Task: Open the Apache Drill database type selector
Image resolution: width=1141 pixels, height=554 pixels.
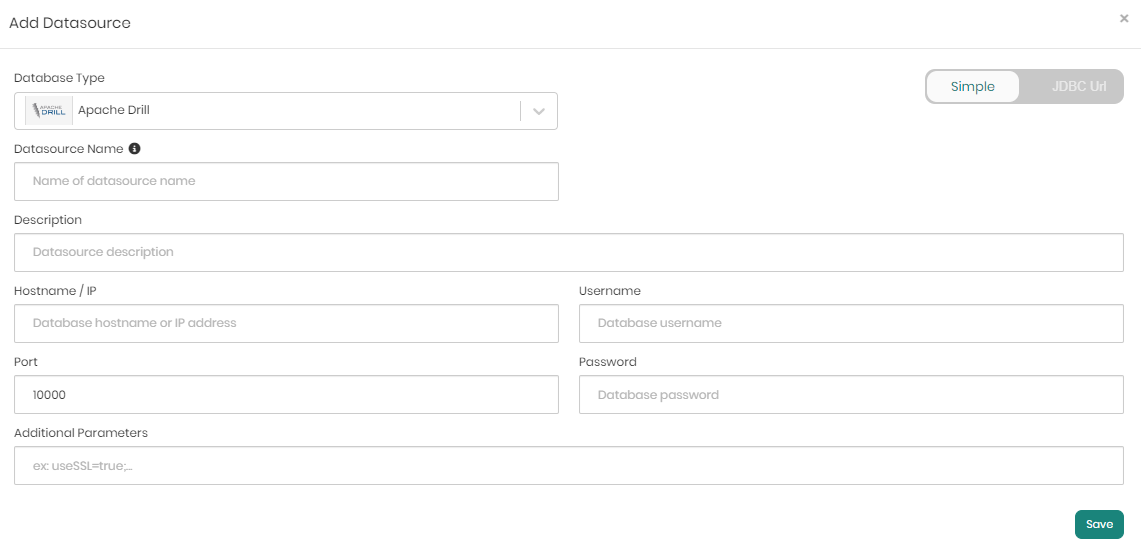Action: point(270,111)
